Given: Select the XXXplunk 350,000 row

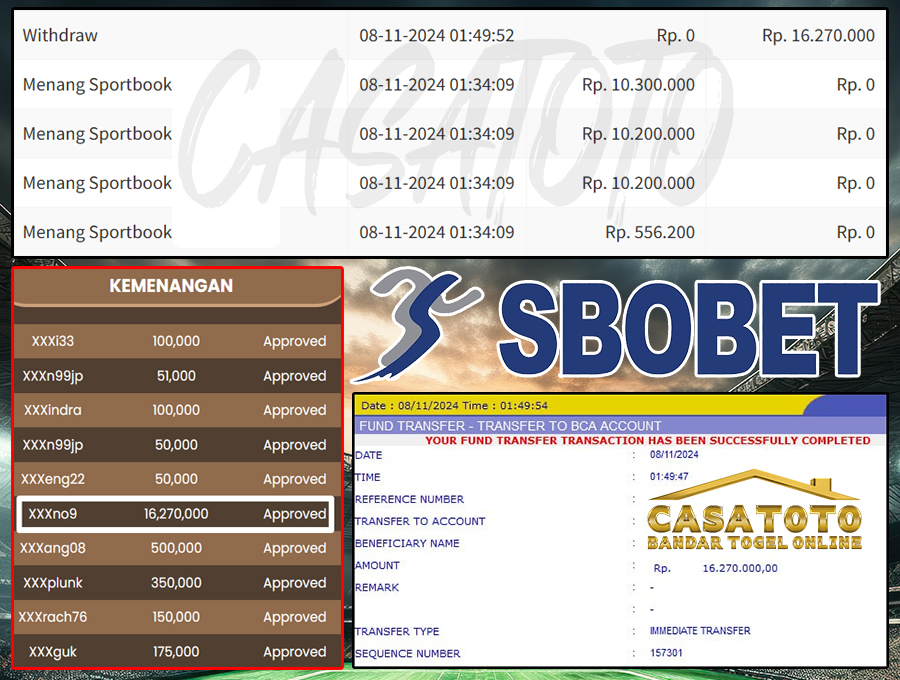Looking at the screenshot, I should click(176, 583).
